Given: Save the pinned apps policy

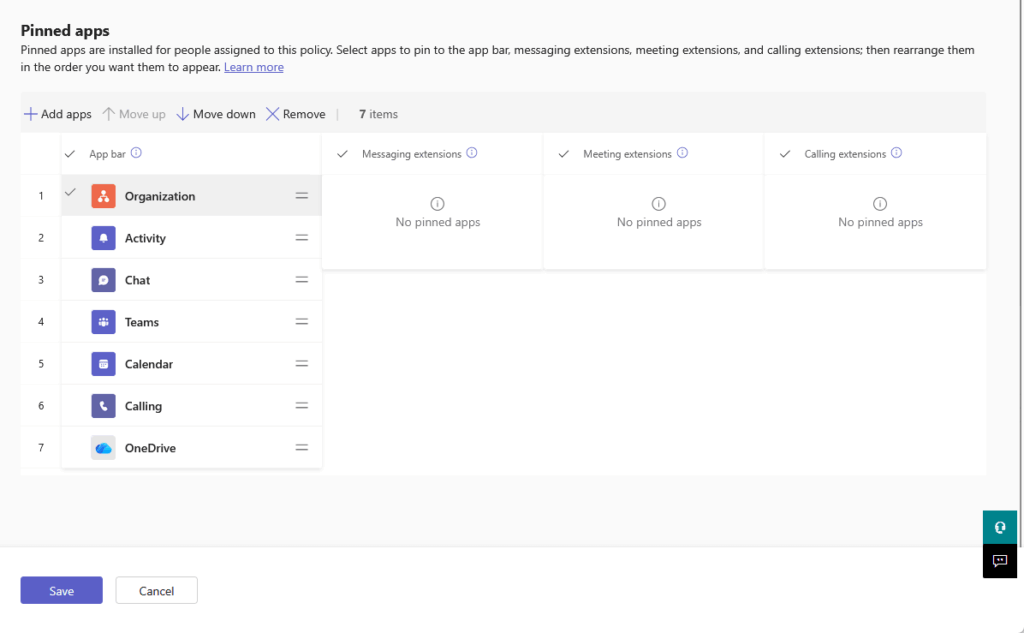Looking at the screenshot, I should pos(61,591).
